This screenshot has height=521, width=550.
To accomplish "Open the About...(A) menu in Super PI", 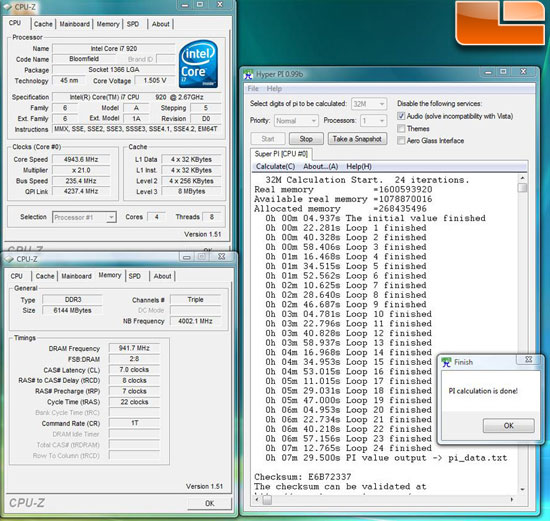I will pyautogui.click(x=321, y=166).
